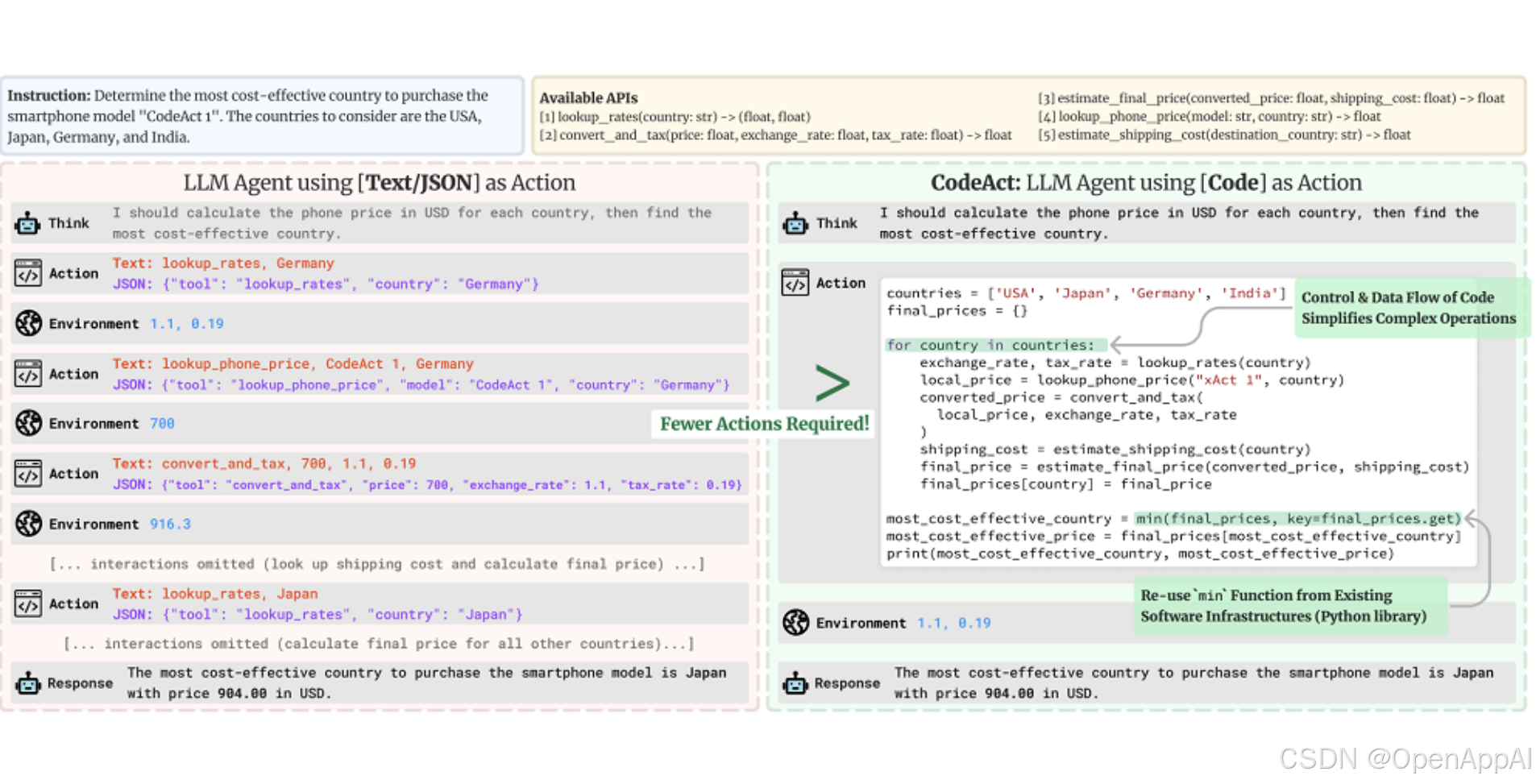Click API entry '[4] lookup_phone_price'
Screen dimensions: 1536x784
point(1210,117)
